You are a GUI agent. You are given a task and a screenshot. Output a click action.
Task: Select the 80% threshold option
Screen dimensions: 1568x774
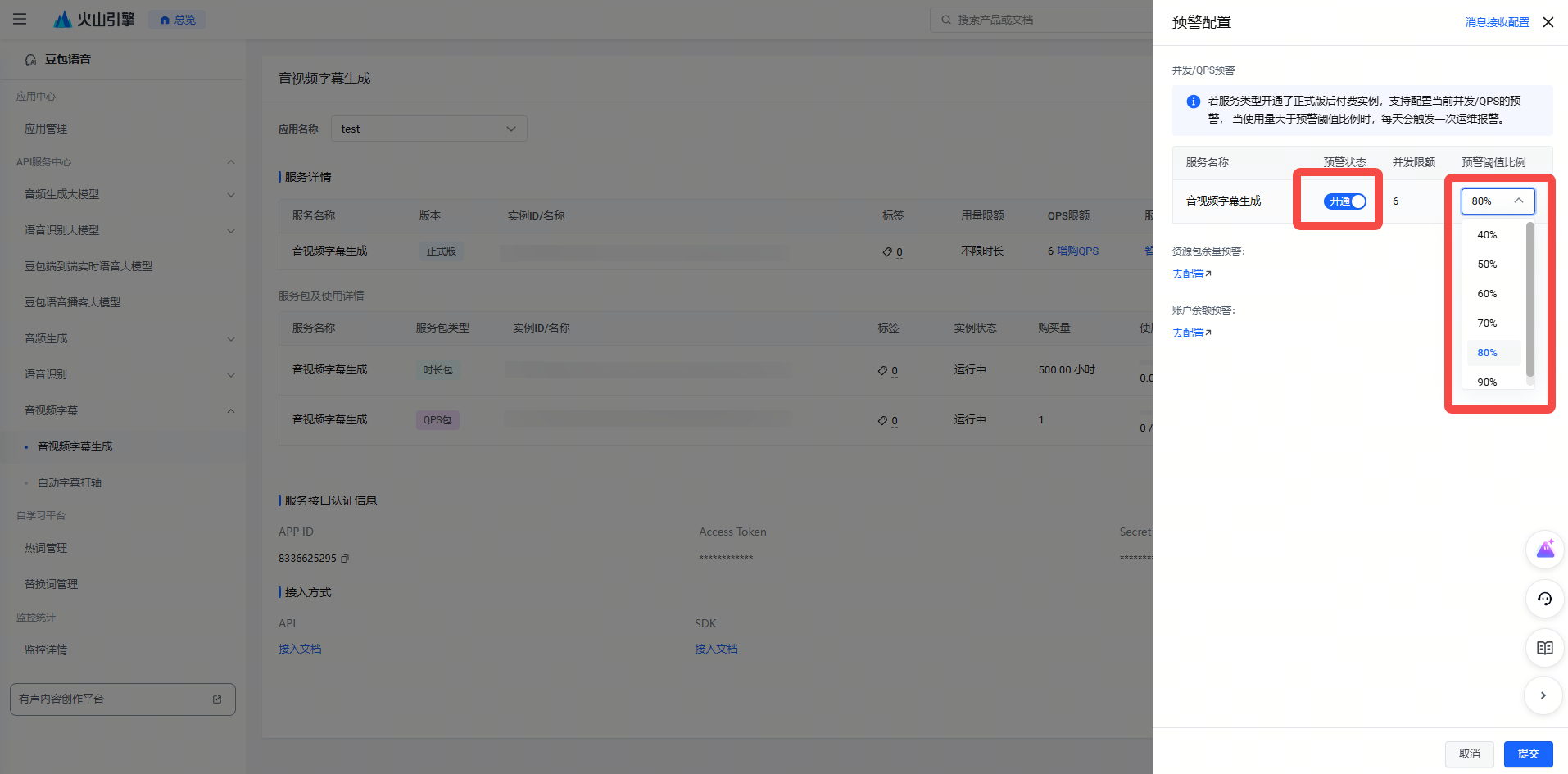[1493, 353]
